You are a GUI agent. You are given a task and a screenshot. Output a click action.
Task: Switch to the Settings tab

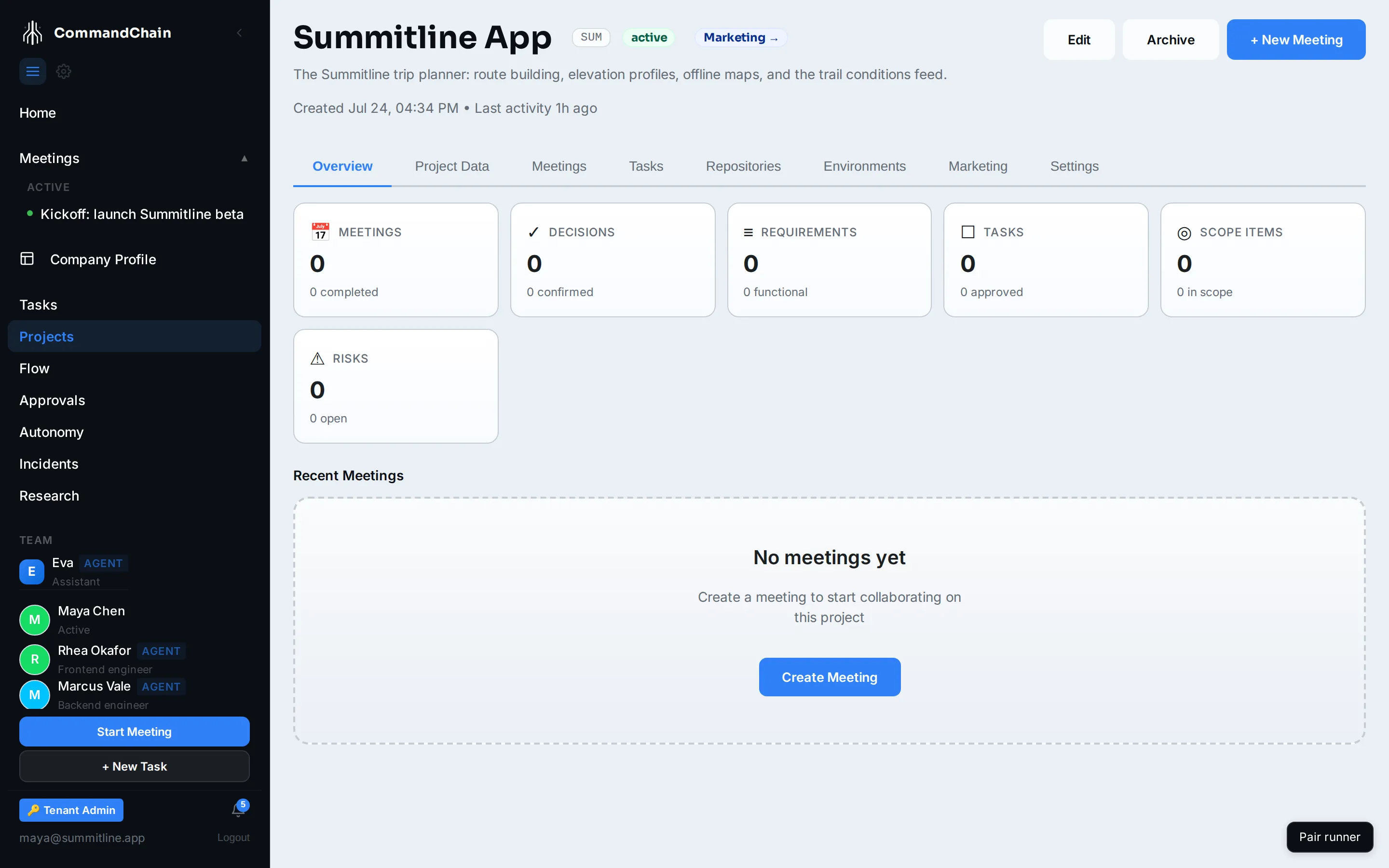pos(1074,166)
